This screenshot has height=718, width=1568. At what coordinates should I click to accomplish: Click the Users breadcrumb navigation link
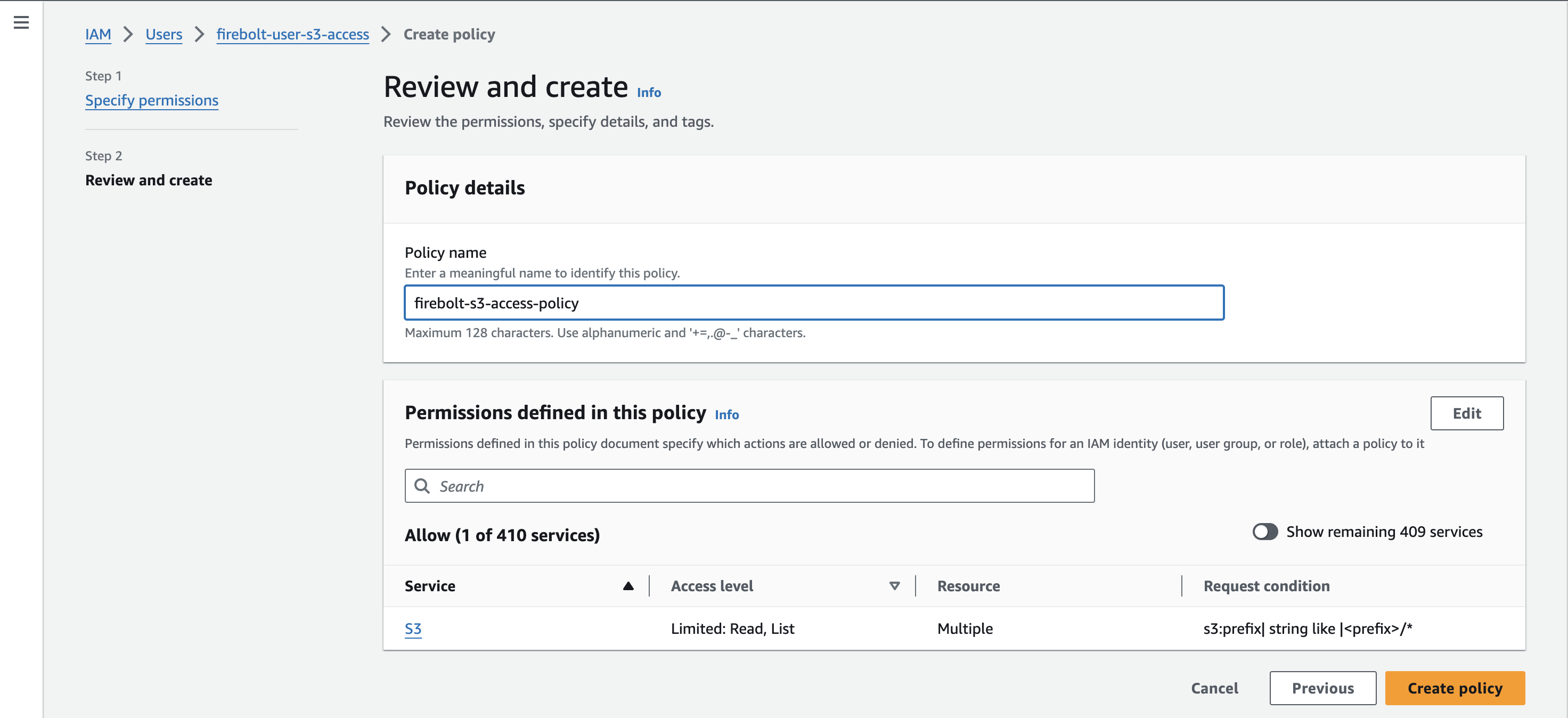point(164,34)
